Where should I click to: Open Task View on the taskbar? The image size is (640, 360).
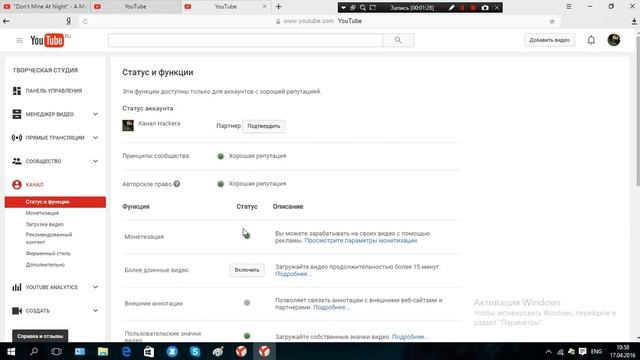click(56, 351)
